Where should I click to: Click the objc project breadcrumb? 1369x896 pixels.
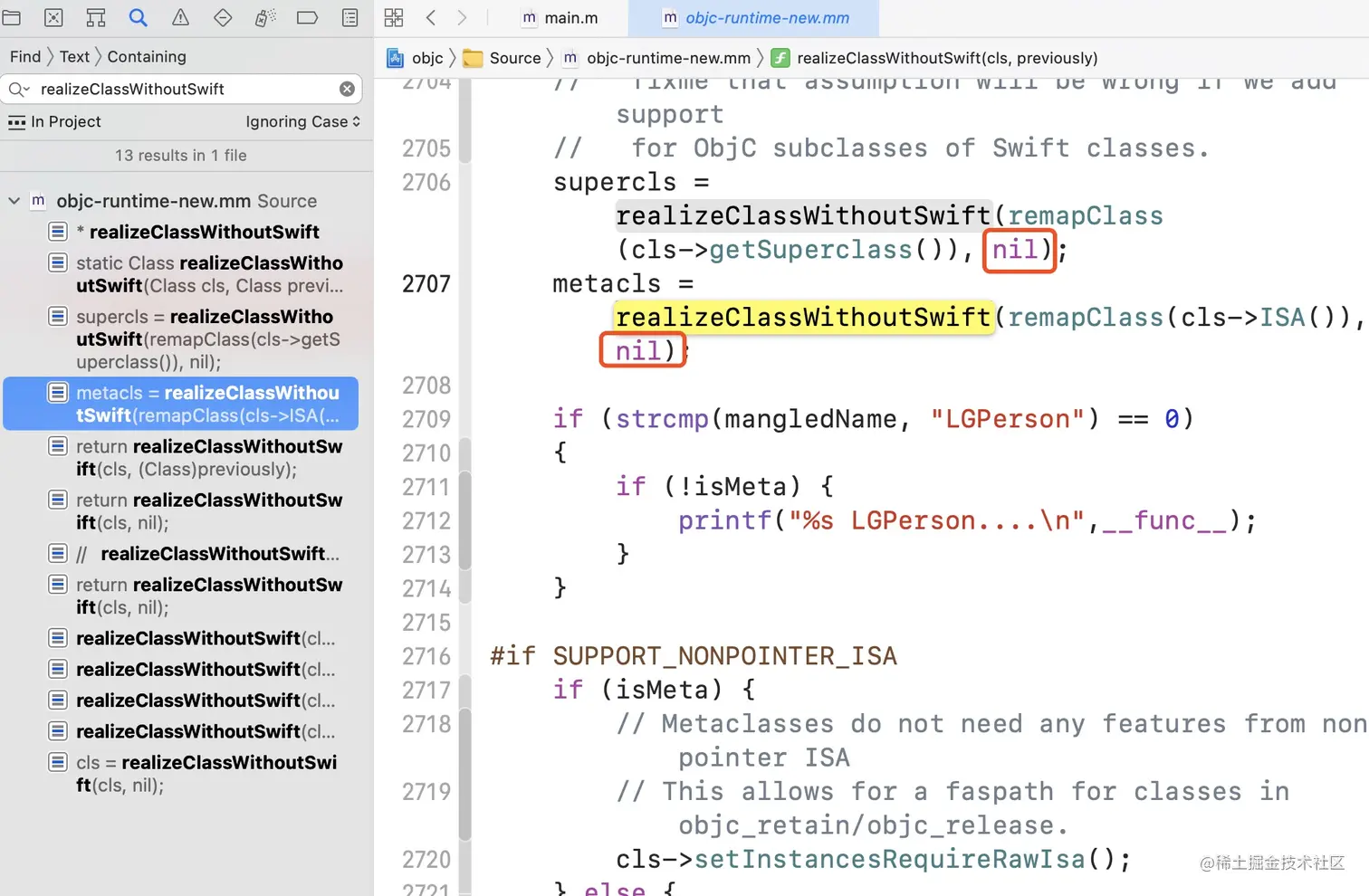tap(415, 58)
